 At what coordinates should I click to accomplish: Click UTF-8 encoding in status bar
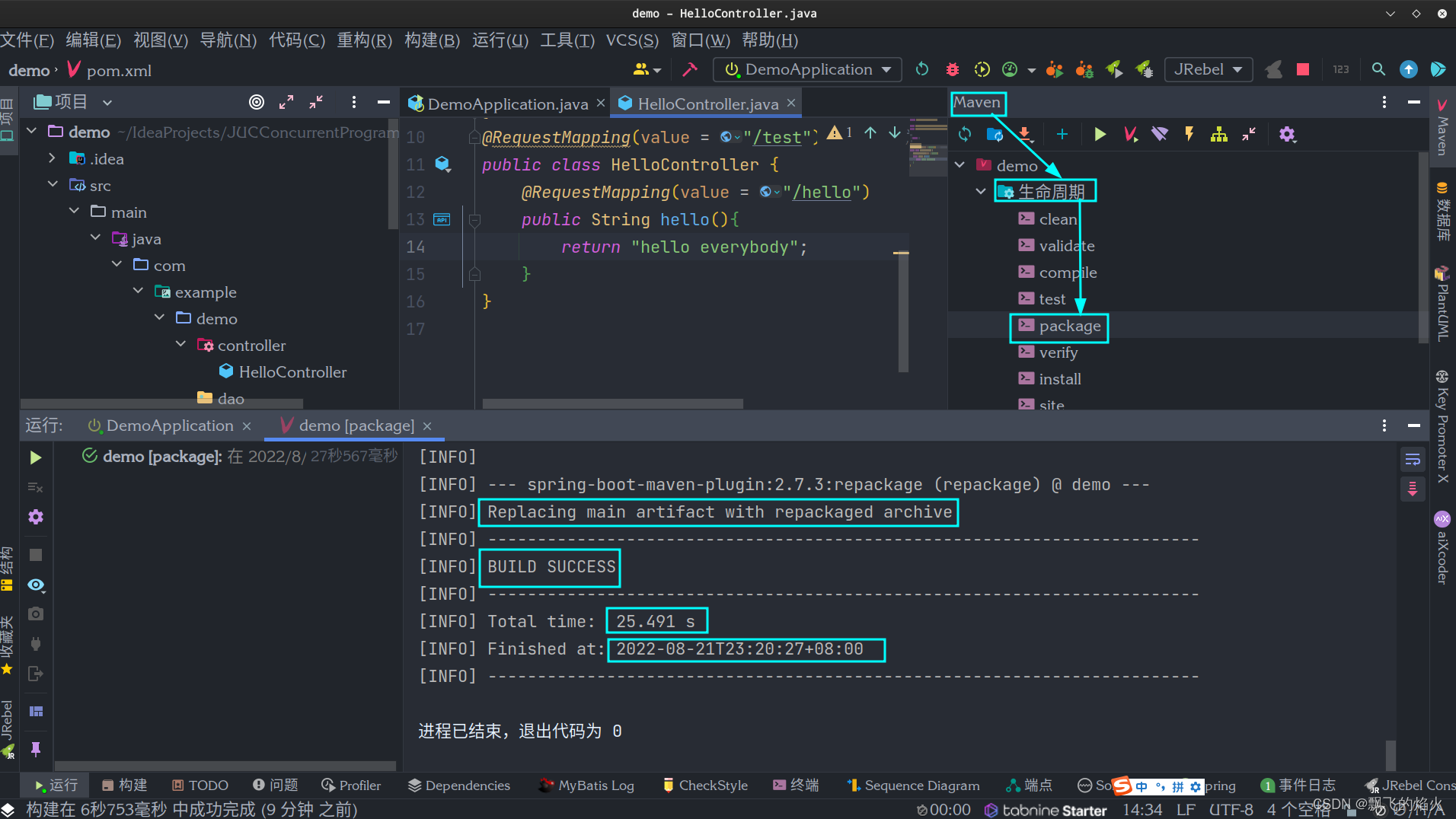(1231, 809)
